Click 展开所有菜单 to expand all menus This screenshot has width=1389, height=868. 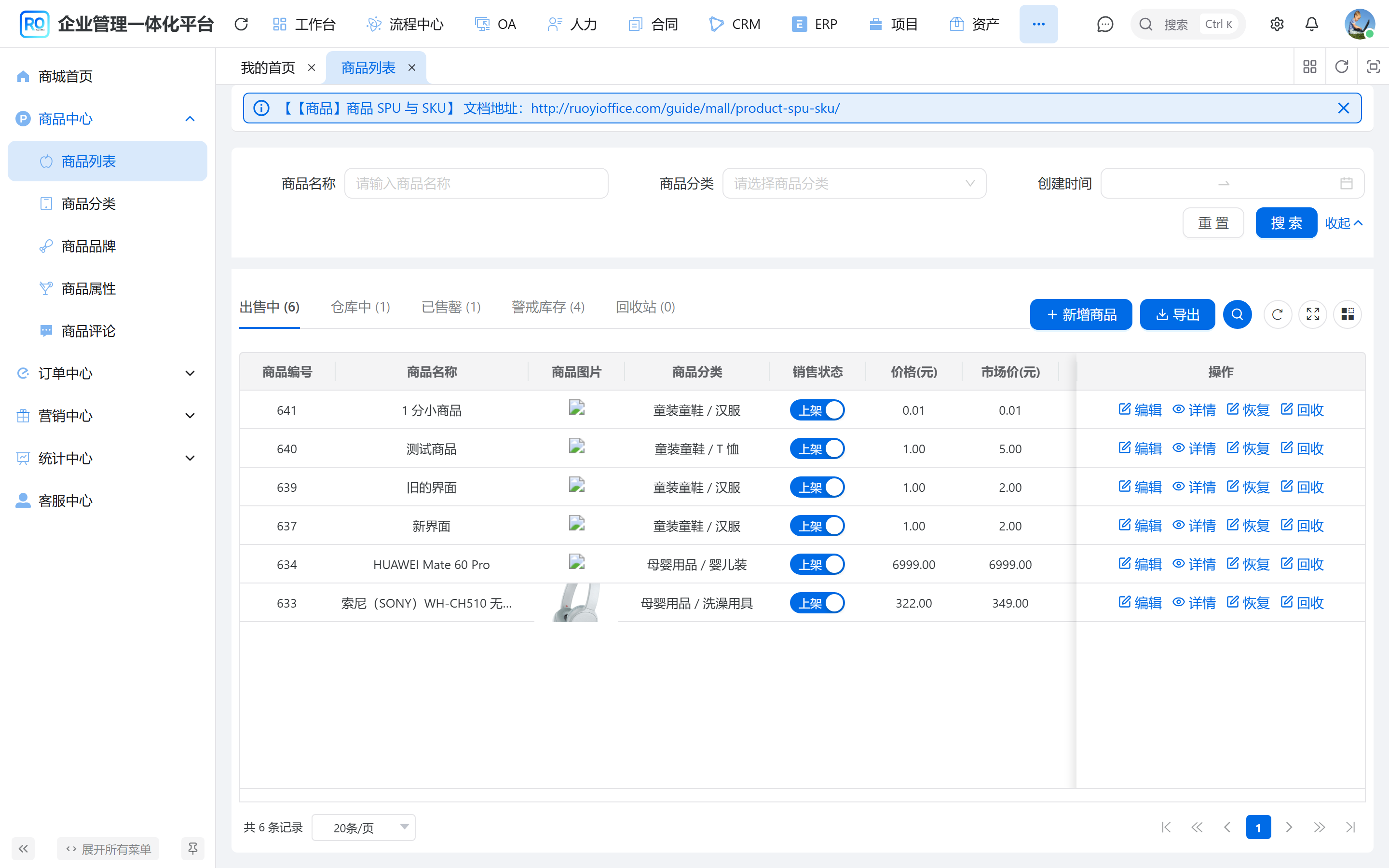108,849
